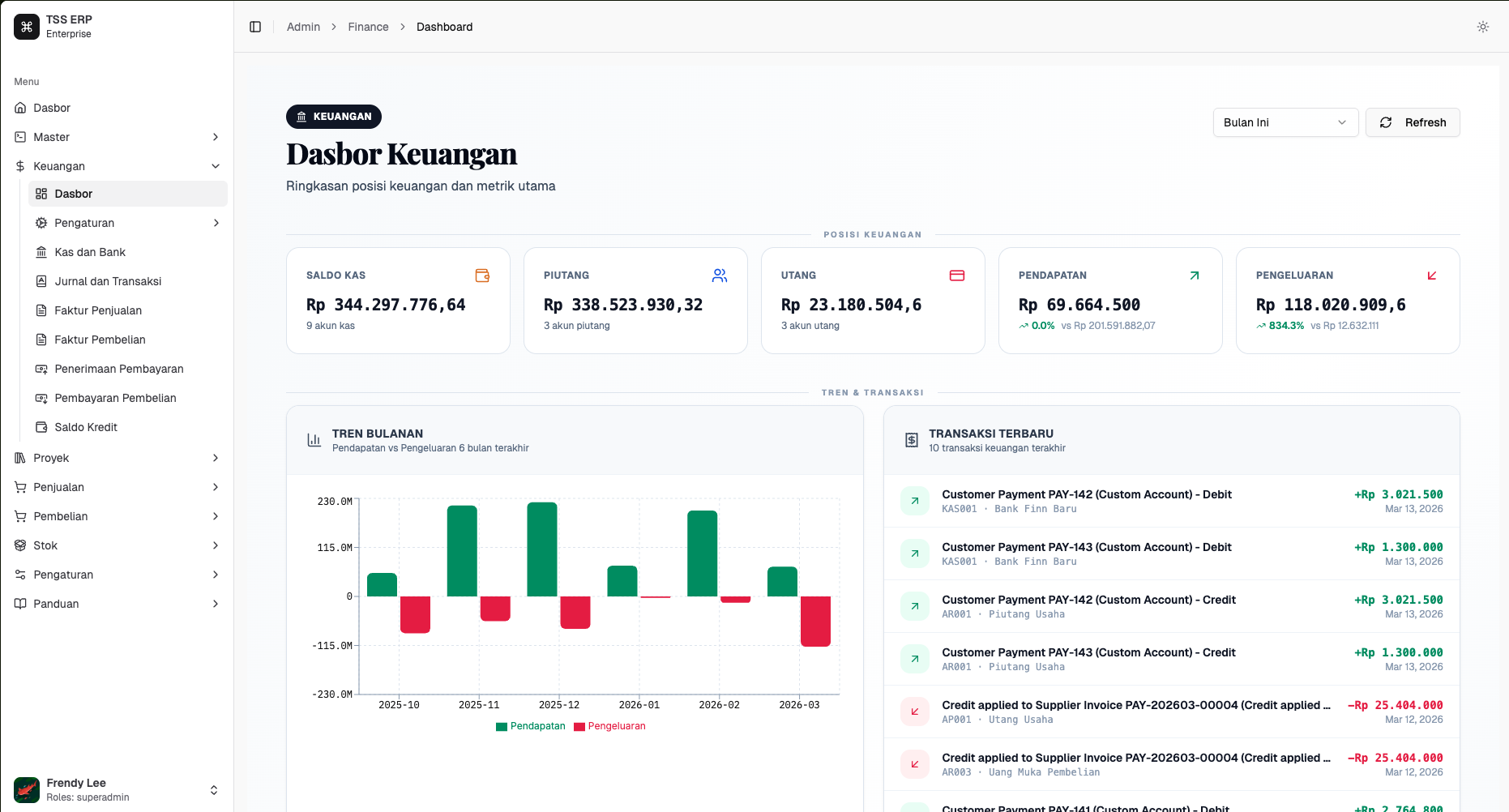The height and width of the screenshot is (812, 1509).
Task: Expand the Pengaturan submenu under Keuangan
Action: click(x=127, y=223)
